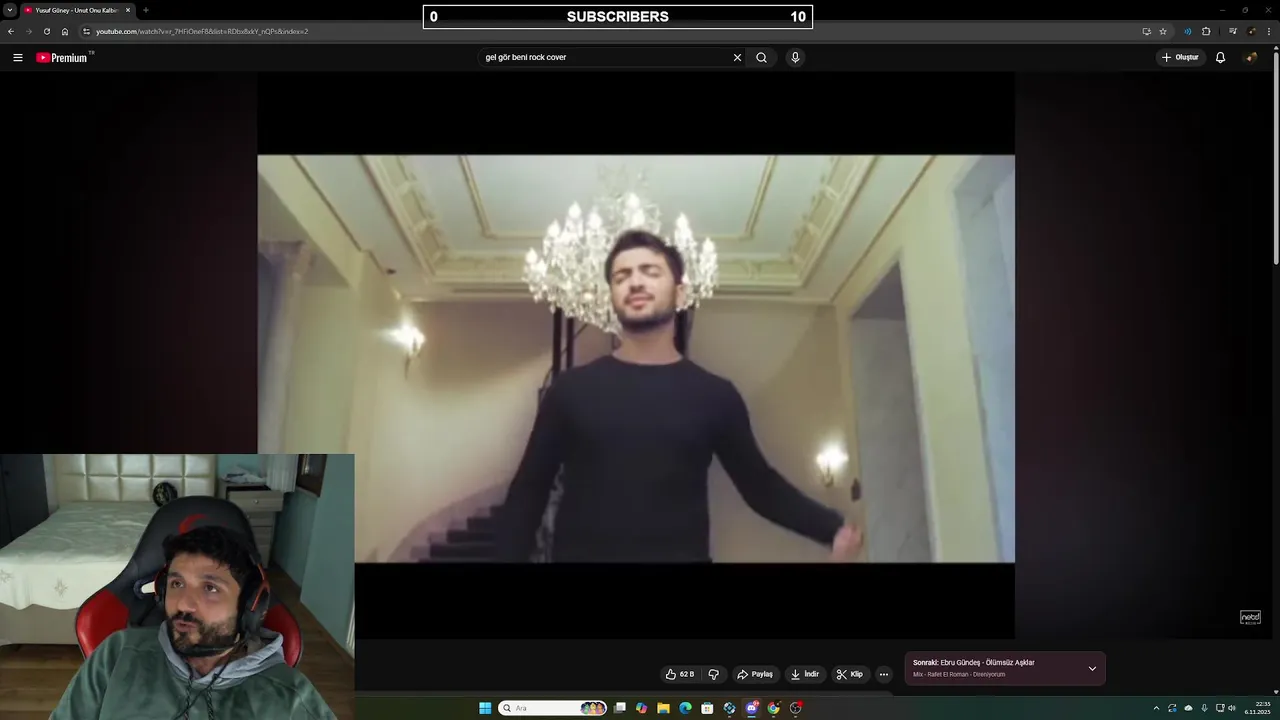Open browser home page
The image size is (1280, 720).
[65, 31]
